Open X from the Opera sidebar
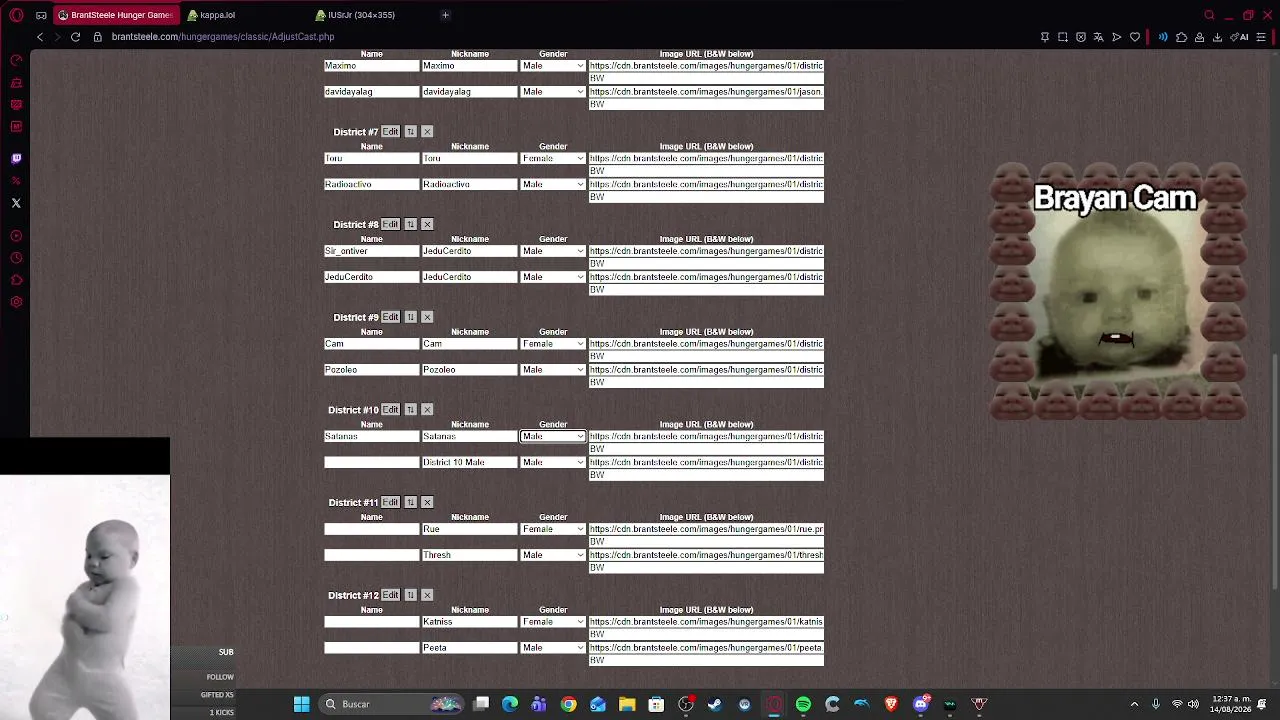This screenshot has height=720, width=1280. 16,203
